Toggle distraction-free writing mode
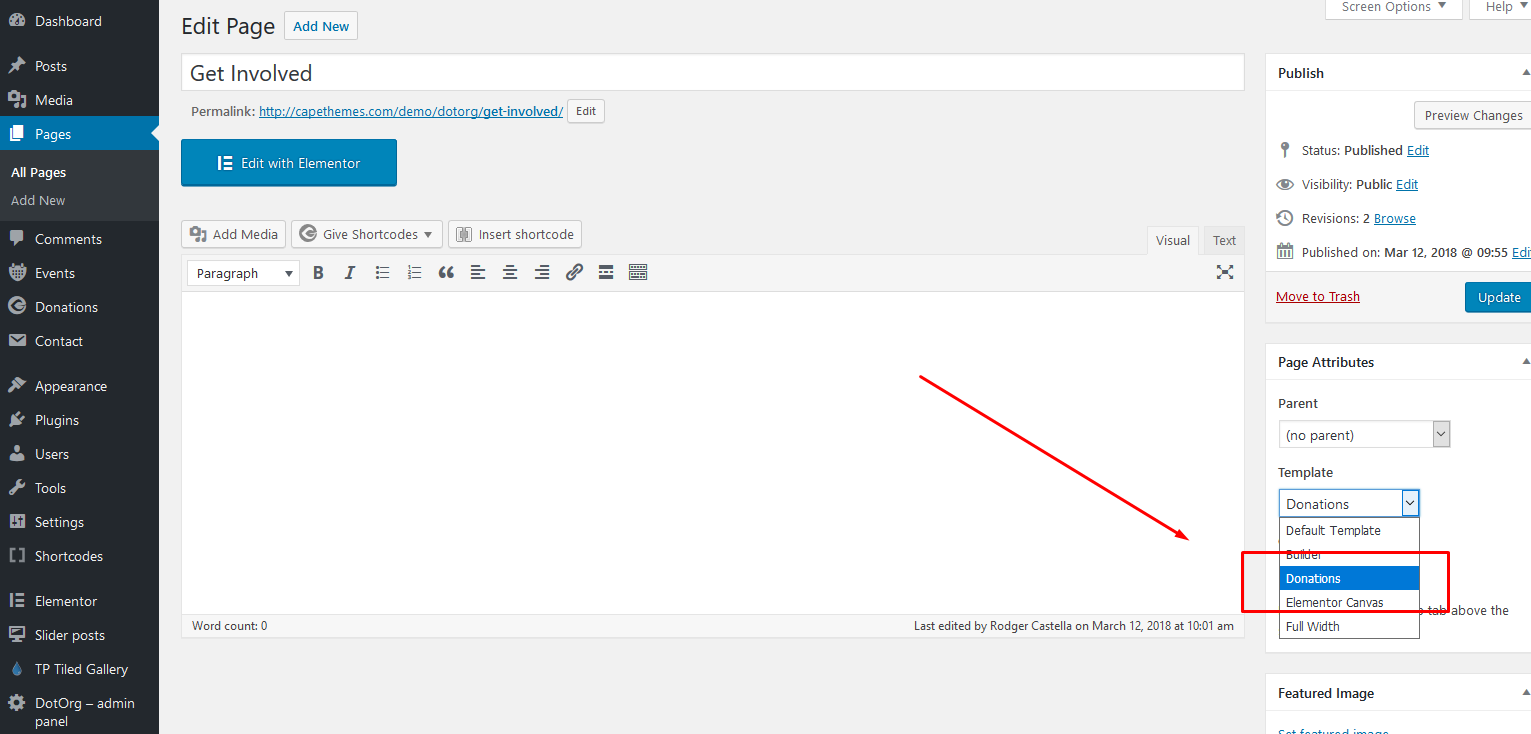The image size is (1531, 734). [x=1224, y=272]
